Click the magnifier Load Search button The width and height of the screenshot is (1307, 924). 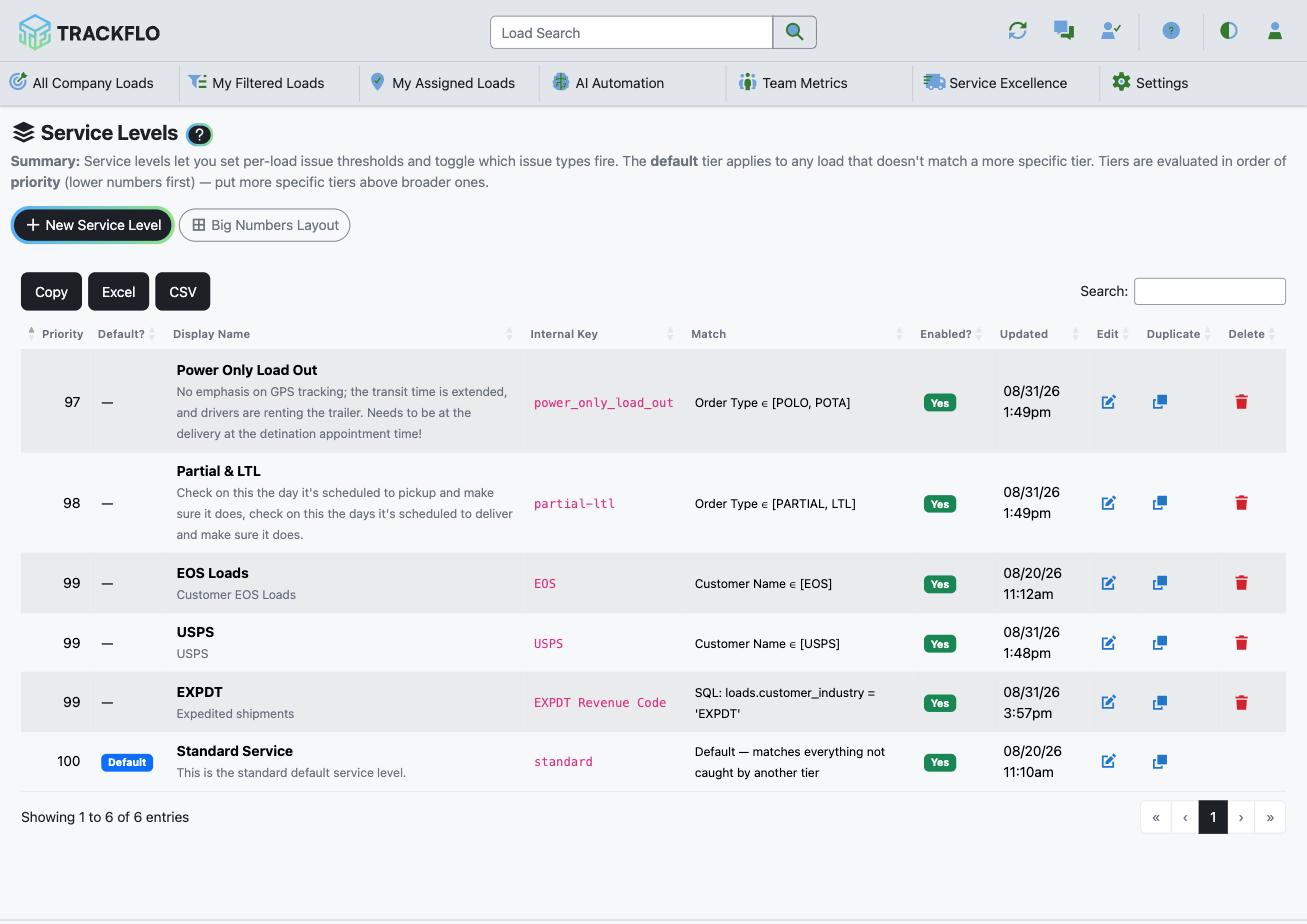[795, 32]
